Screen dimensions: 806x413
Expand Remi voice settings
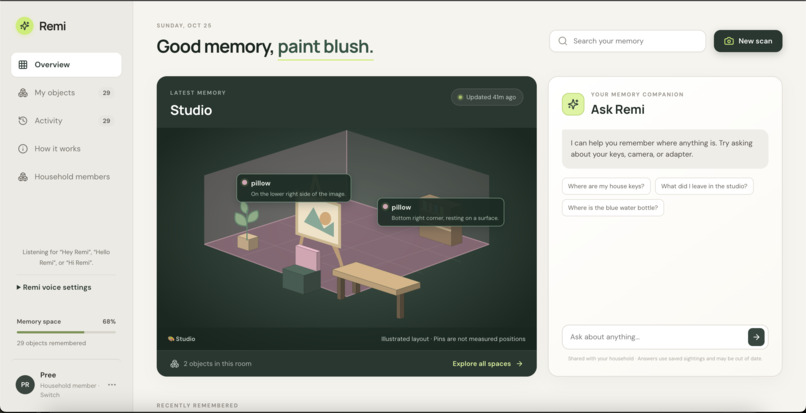tap(54, 288)
